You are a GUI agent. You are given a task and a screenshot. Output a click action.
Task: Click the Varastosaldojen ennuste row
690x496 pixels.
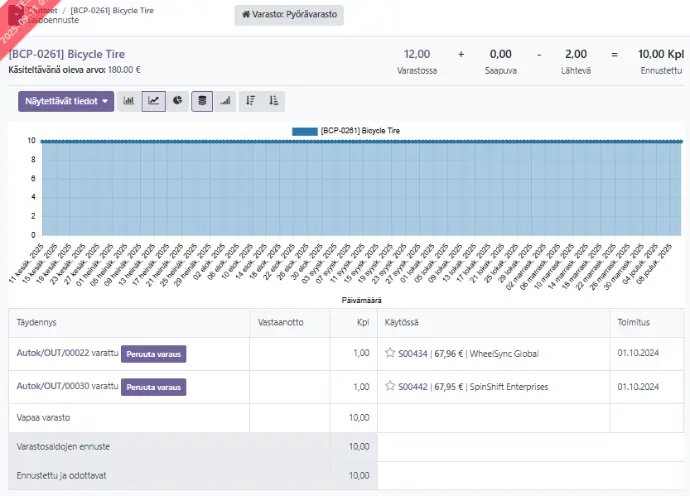coord(193,447)
